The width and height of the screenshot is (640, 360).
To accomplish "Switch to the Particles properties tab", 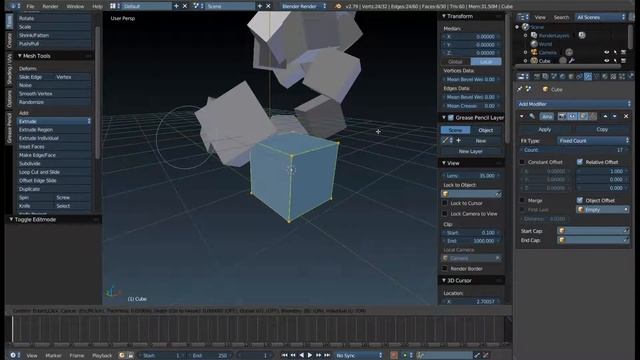I will pos(622,76).
